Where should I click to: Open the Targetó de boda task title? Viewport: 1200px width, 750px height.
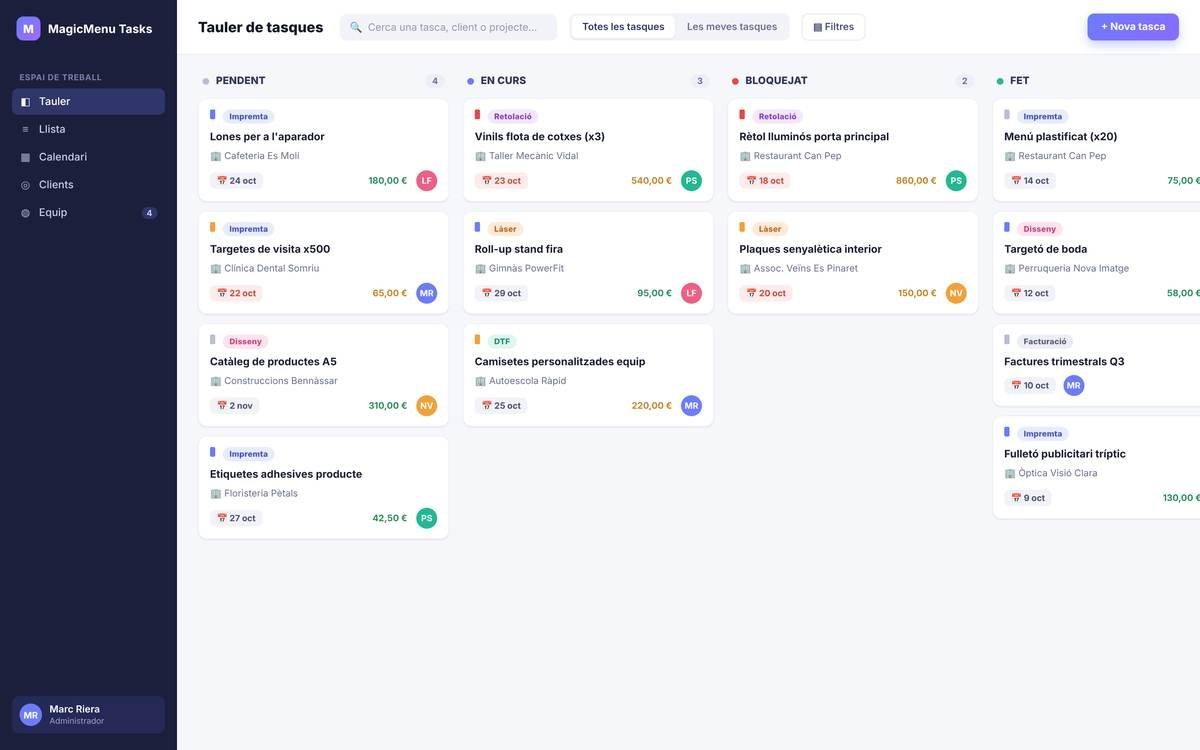tap(1046, 249)
